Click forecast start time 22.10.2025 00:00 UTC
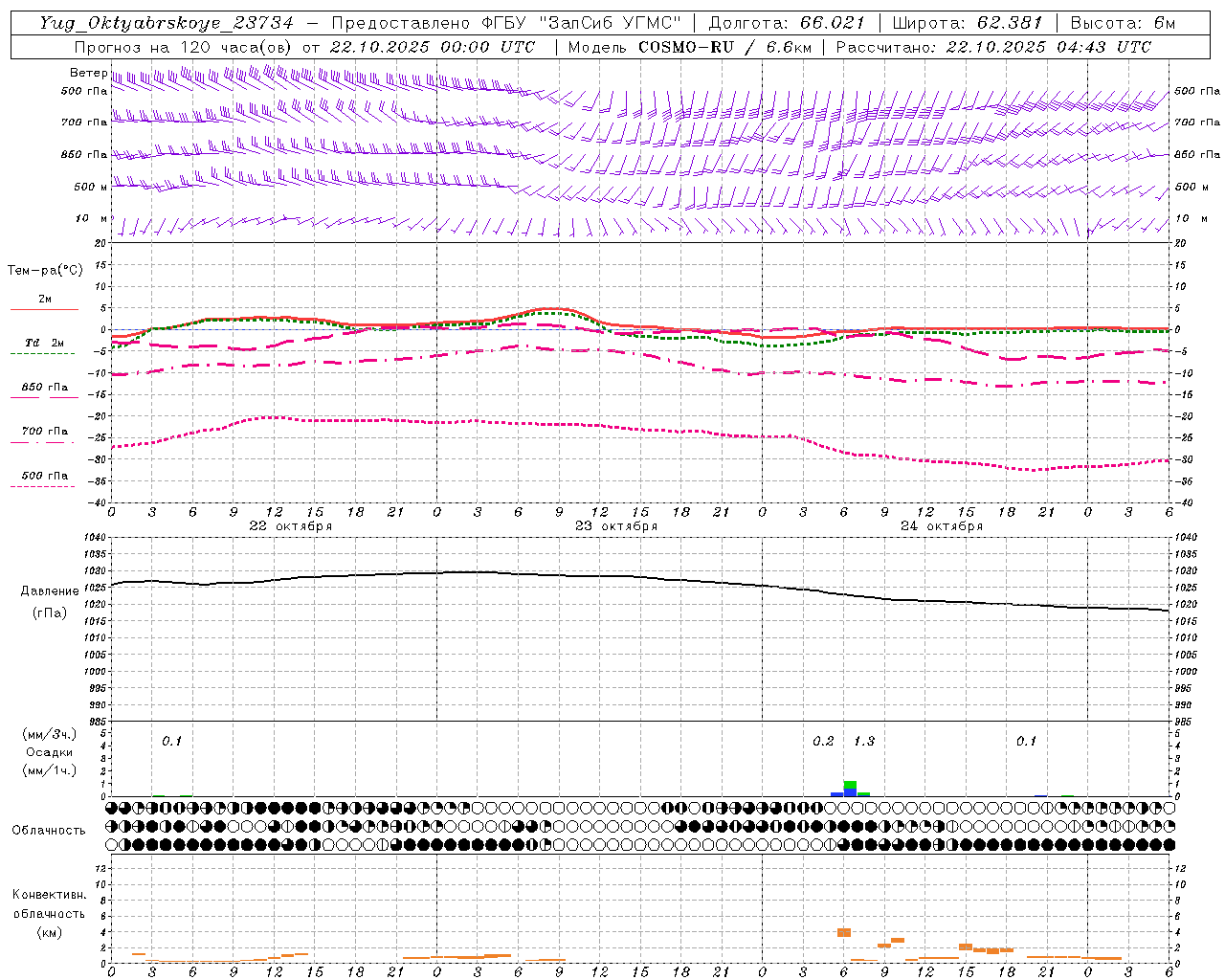 (433, 47)
